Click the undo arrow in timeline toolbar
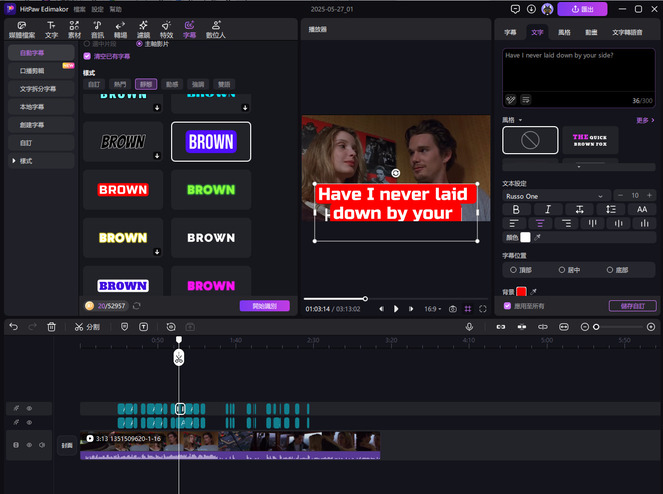 tap(14, 327)
